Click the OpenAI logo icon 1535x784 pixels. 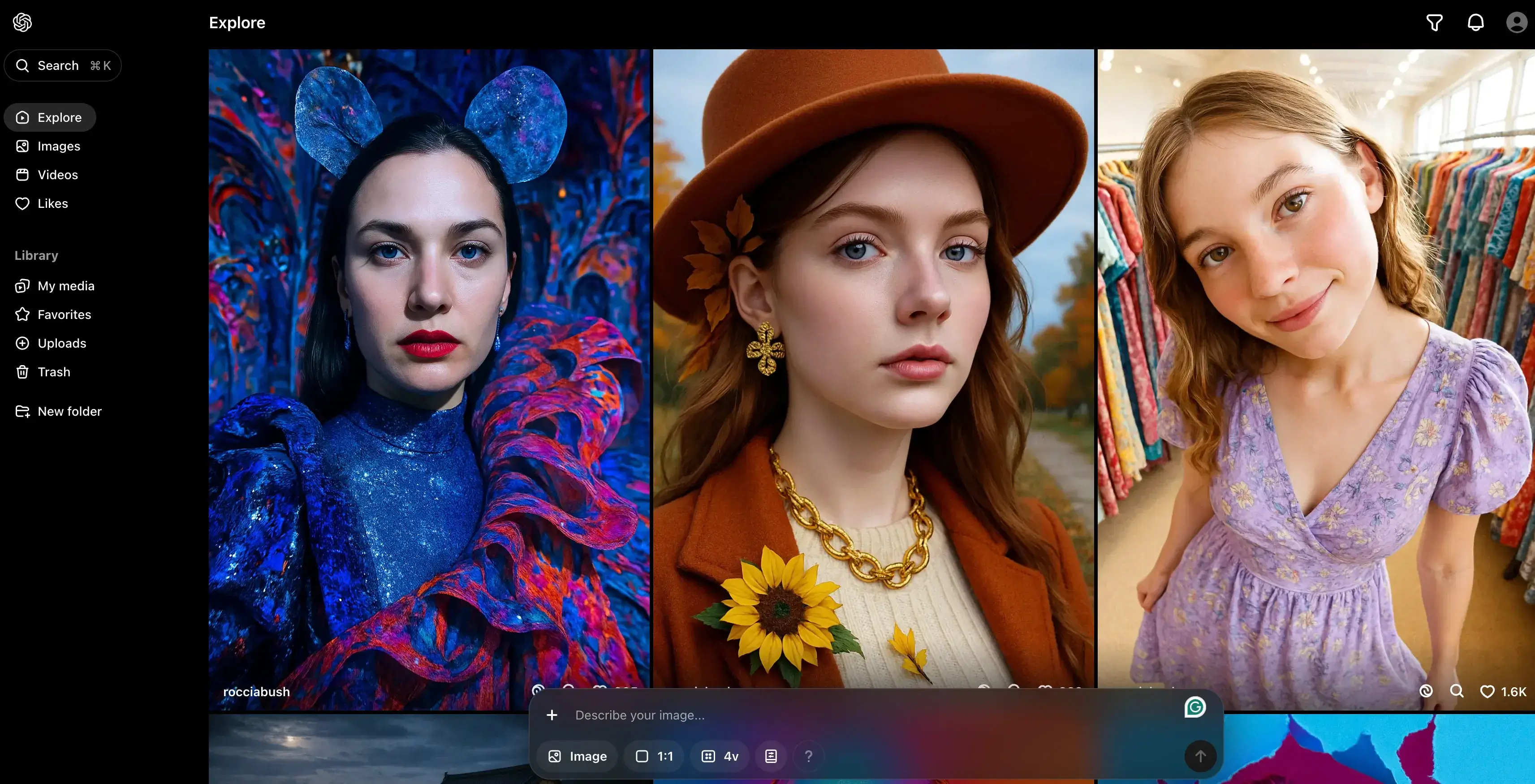point(23,23)
